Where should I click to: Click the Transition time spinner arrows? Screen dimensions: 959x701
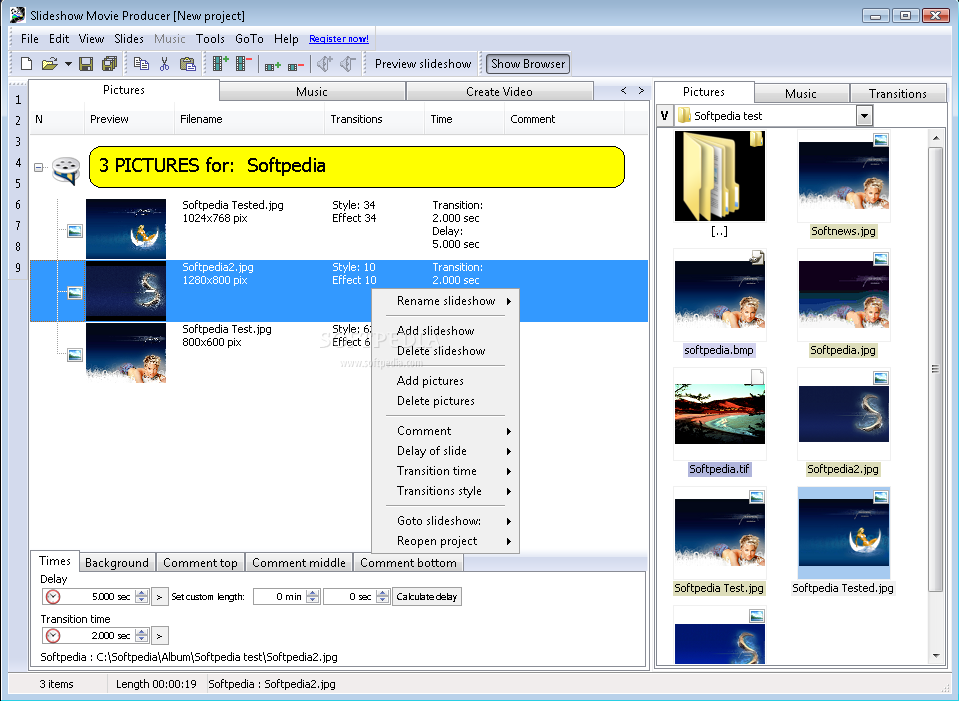(x=142, y=636)
